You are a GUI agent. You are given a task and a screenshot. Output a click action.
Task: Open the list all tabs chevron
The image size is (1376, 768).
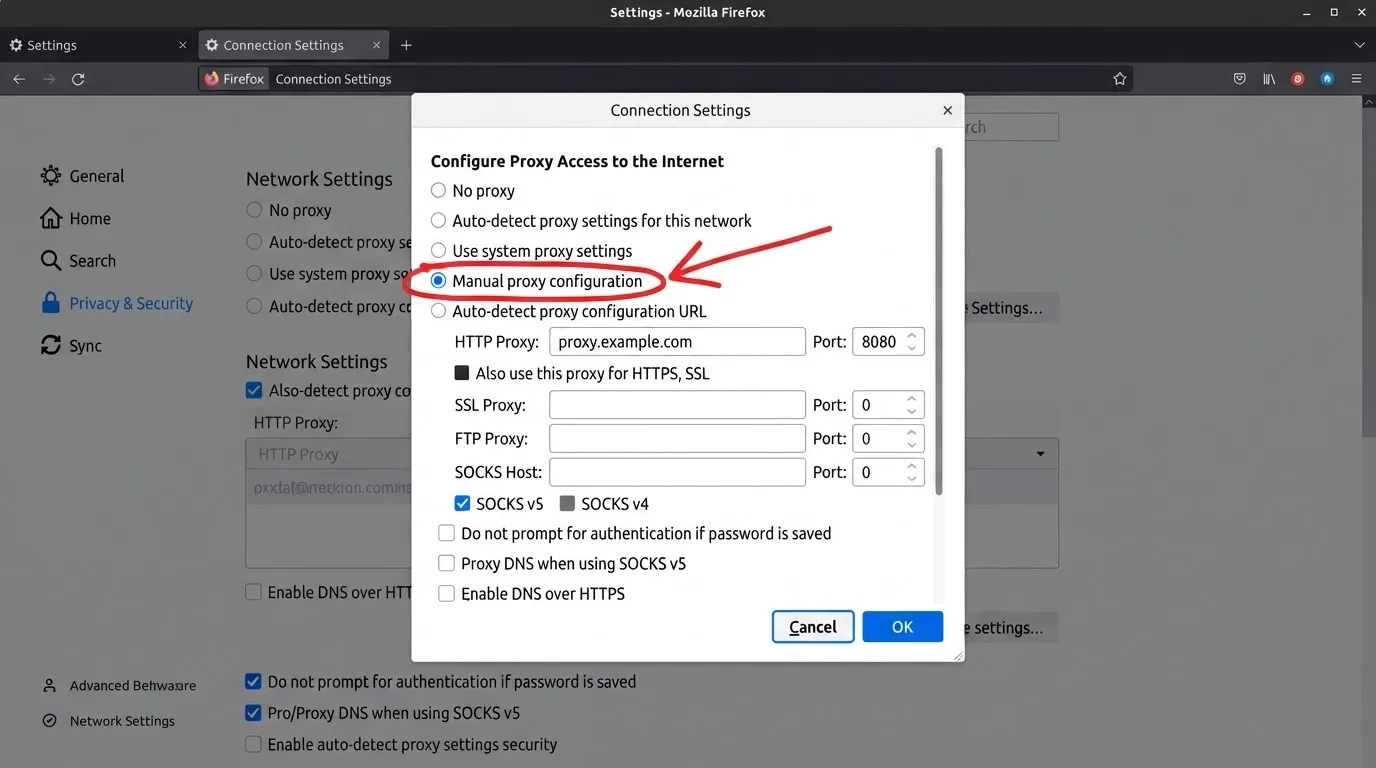(x=1359, y=45)
